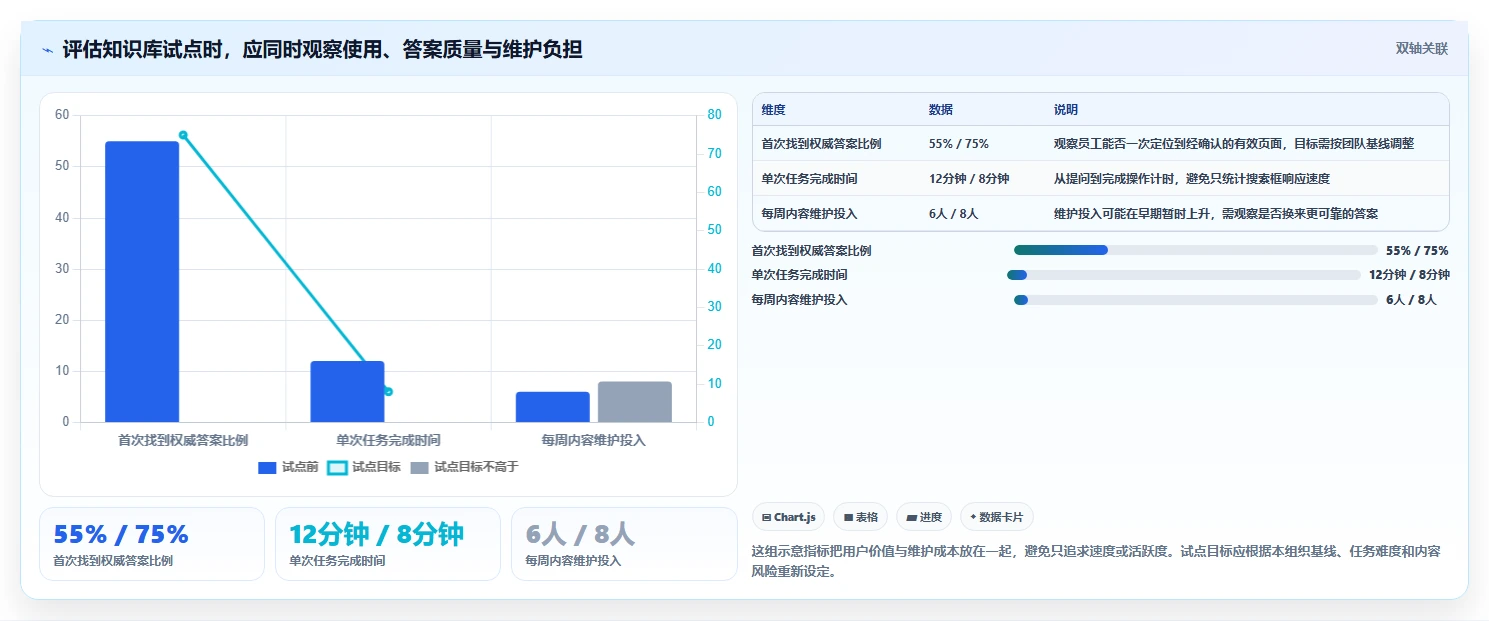Click the cyan line point at 8
Screen dimensions: 1489x621
388,391
